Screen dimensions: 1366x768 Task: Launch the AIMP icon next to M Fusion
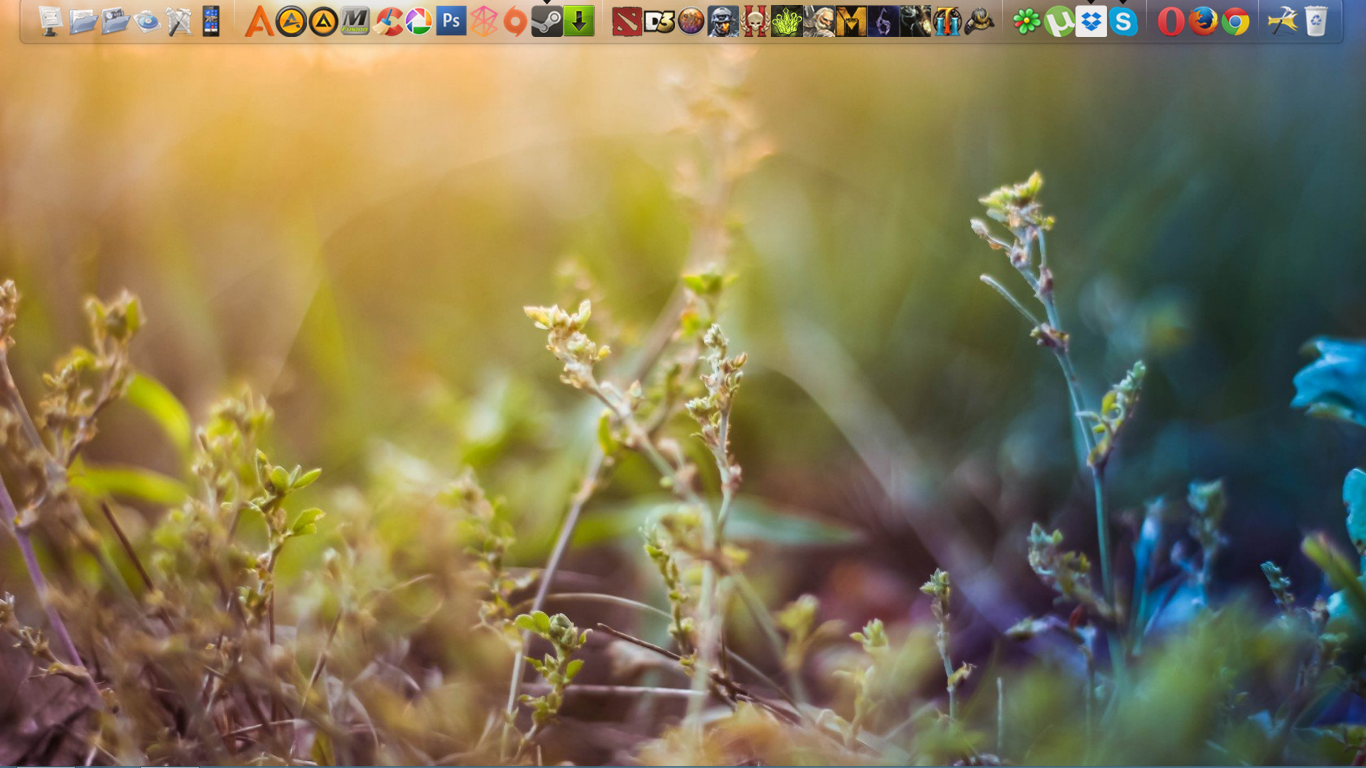[323, 21]
